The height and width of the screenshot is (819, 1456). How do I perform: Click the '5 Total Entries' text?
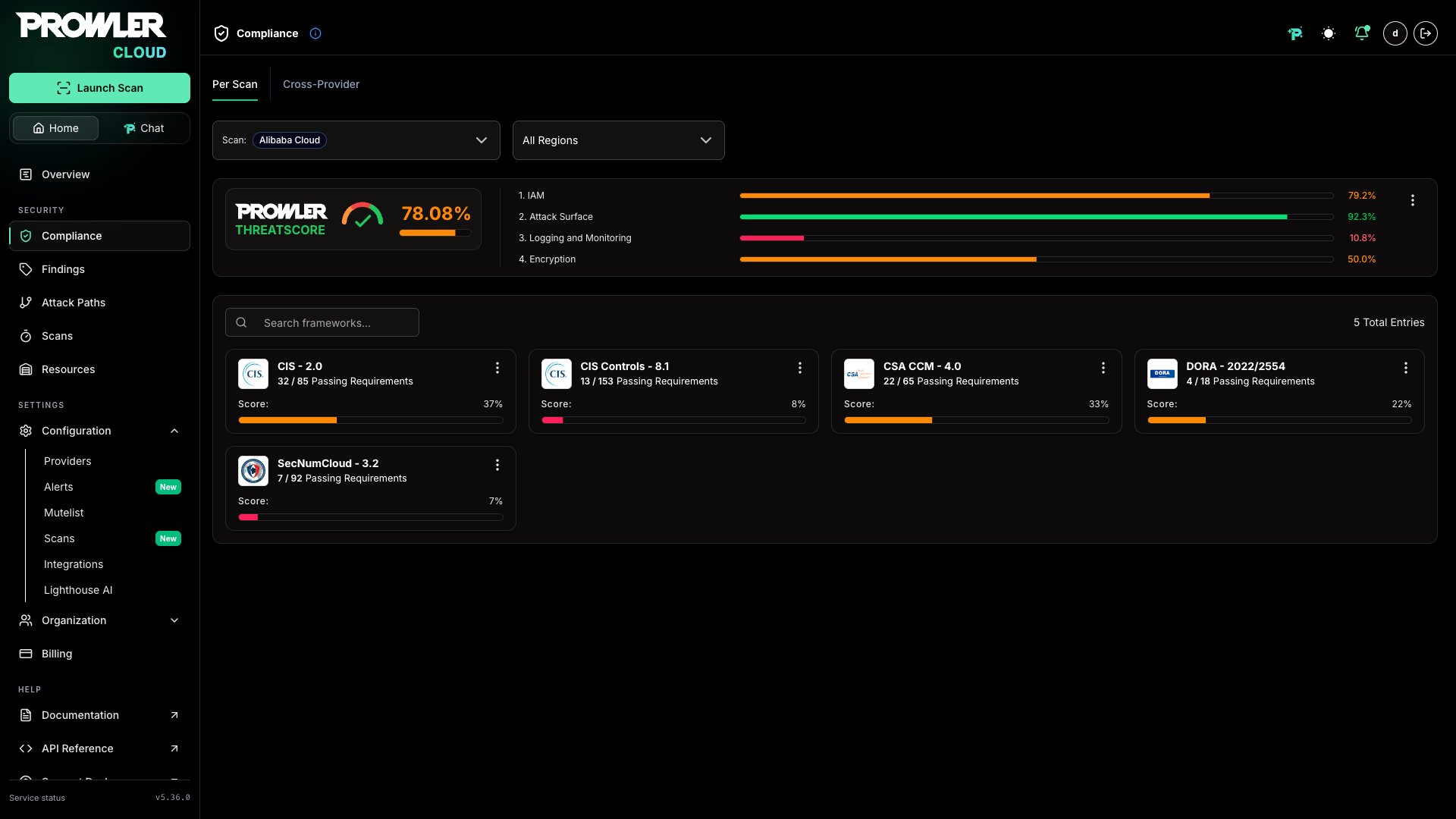pos(1389,322)
